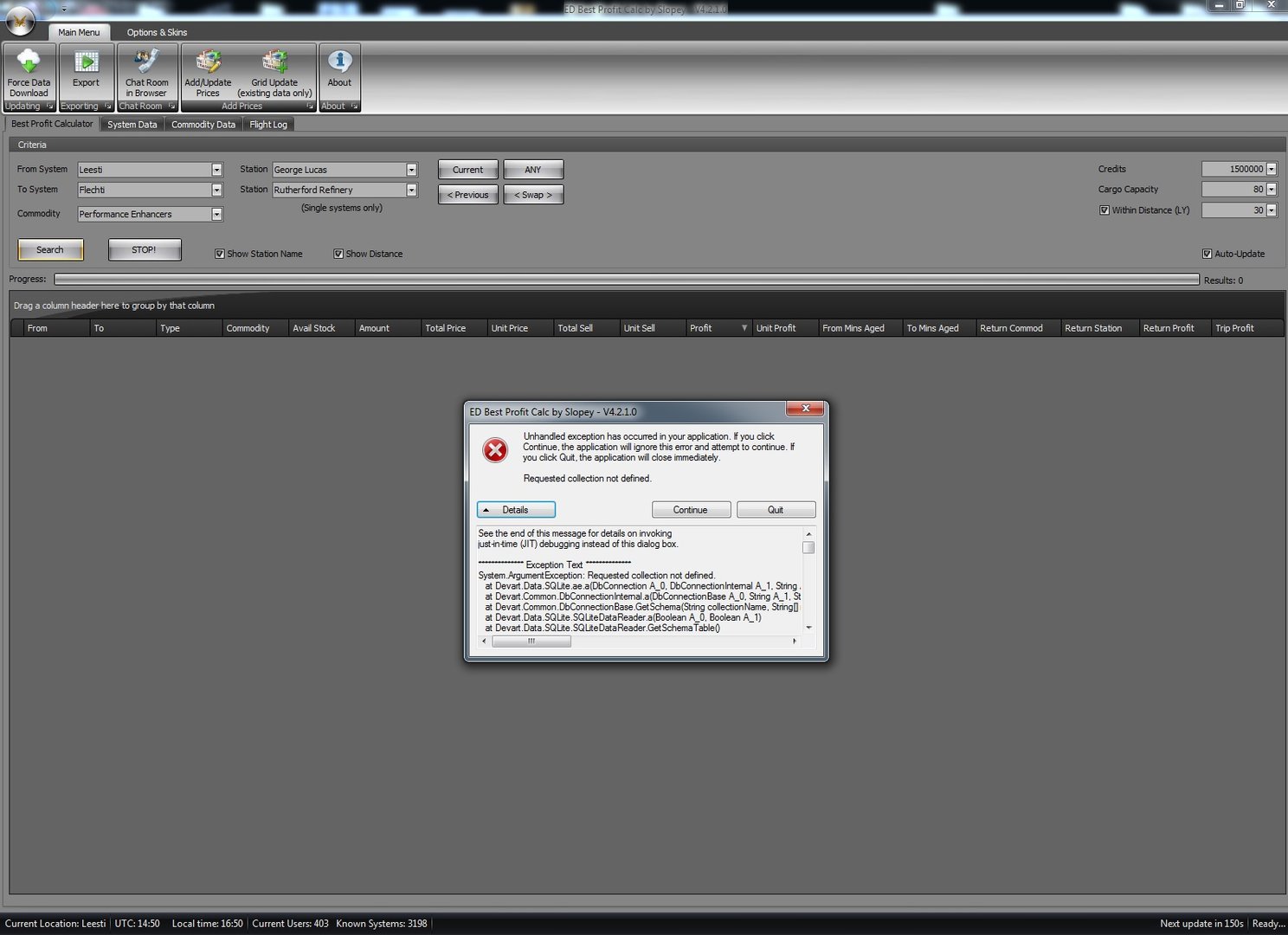Click the Trip Profit column header
1288x935 pixels.
[x=1246, y=328]
